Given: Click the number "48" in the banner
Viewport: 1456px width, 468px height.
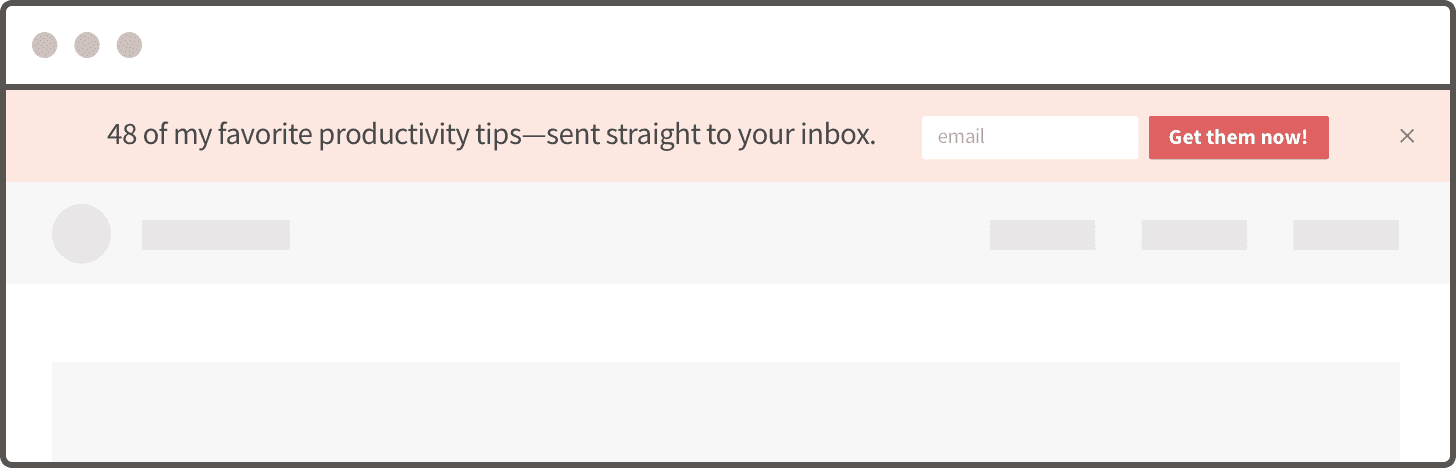Looking at the screenshot, I should (x=121, y=136).
